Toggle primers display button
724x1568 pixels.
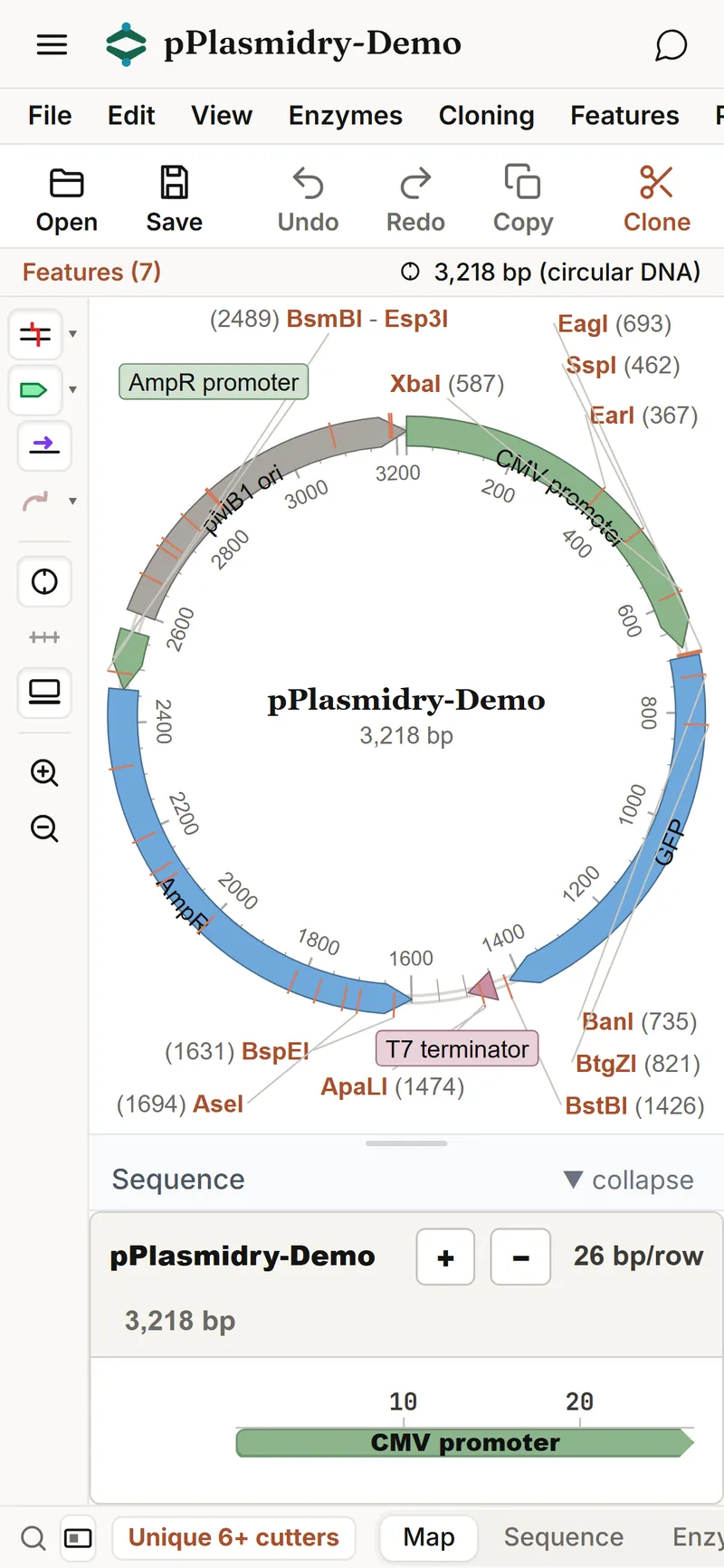44,445
